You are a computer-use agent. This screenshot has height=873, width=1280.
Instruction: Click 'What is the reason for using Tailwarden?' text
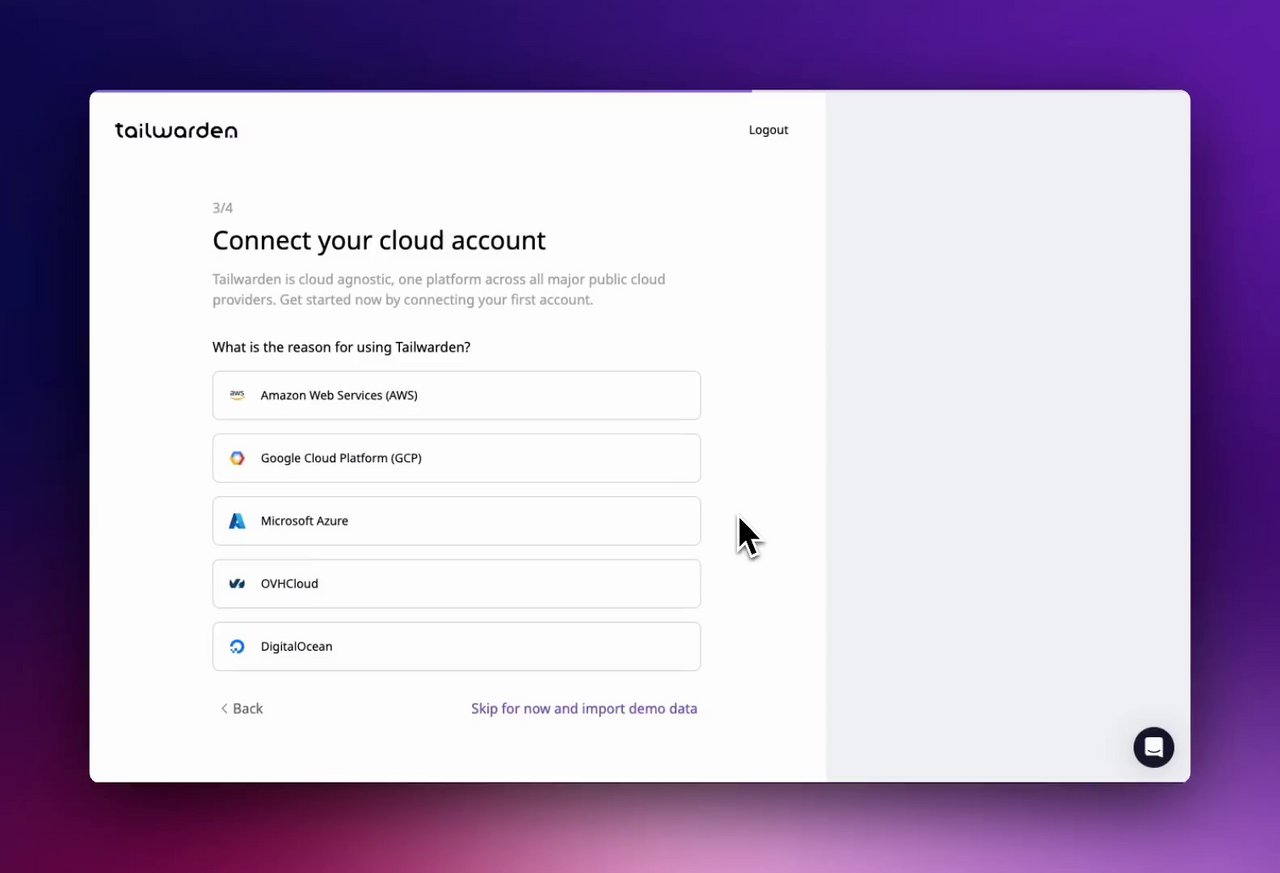click(341, 347)
